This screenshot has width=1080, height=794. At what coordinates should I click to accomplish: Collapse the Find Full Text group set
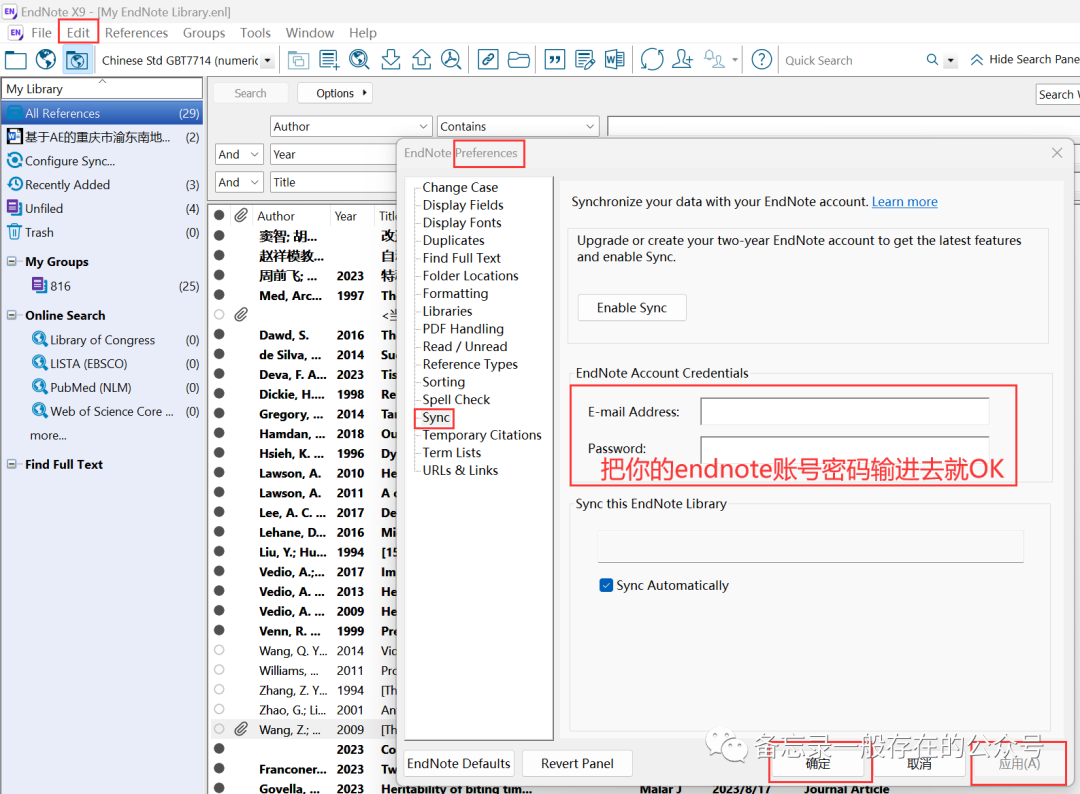[12, 465]
